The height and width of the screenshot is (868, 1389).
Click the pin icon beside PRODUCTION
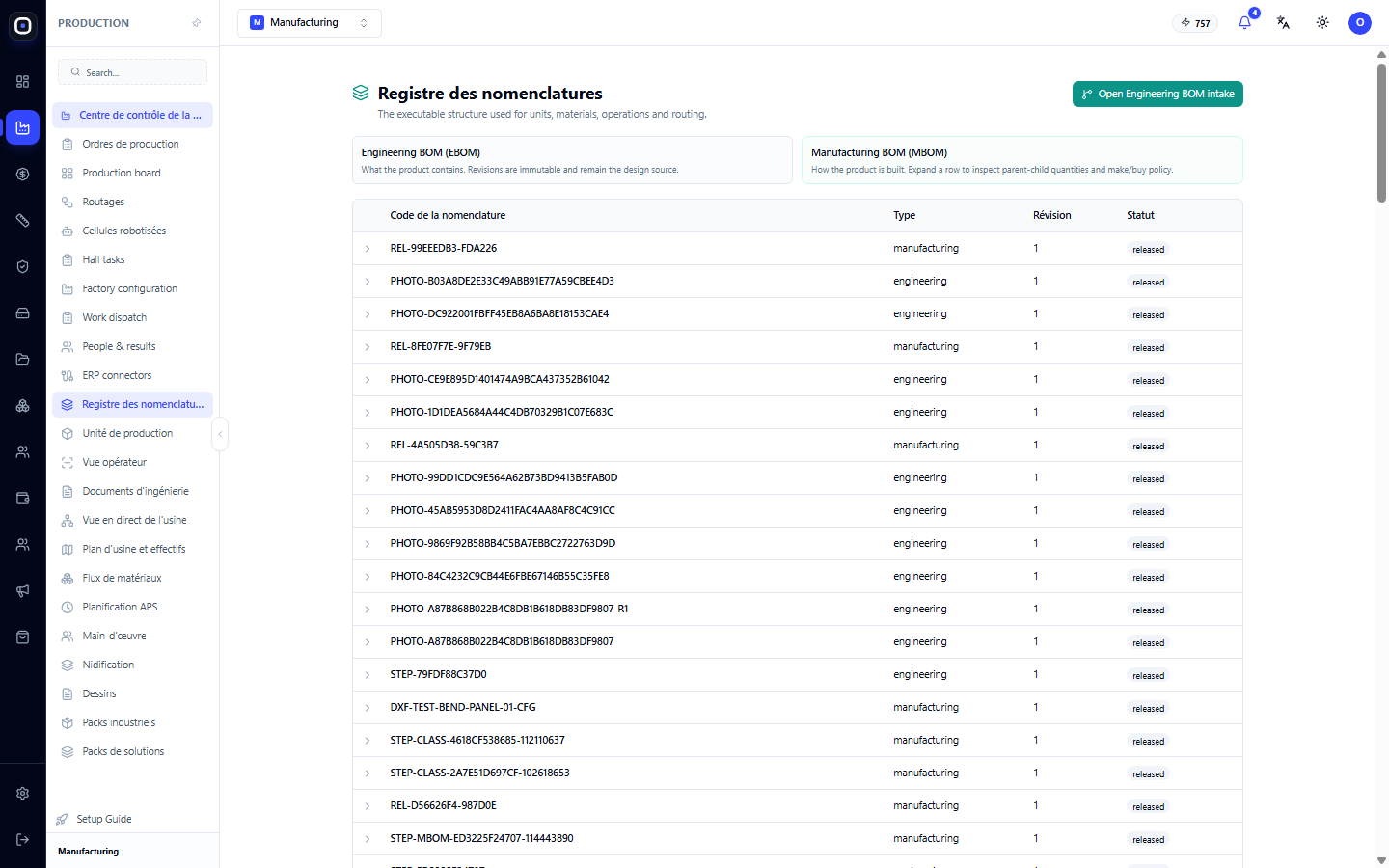pos(197,23)
